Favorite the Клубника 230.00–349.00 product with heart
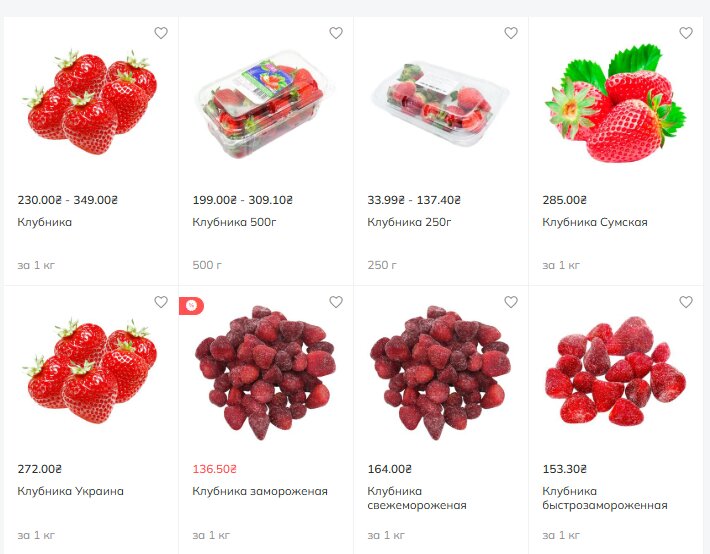The image size is (710, 554). pos(161,33)
